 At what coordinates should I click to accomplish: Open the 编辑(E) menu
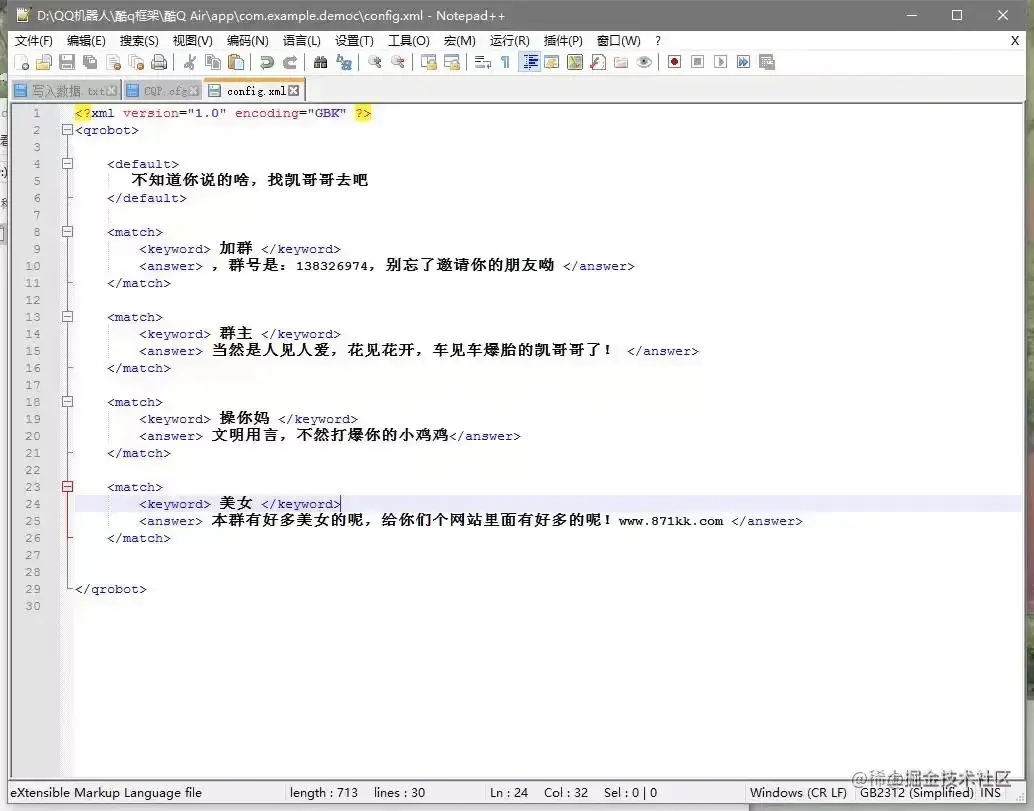tap(86, 41)
